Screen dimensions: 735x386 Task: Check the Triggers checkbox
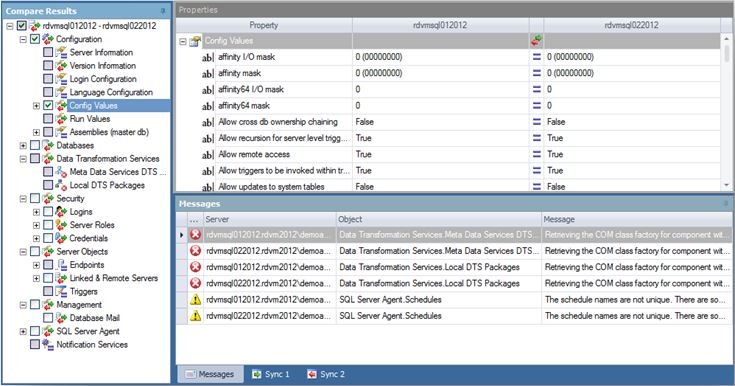coord(48,291)
